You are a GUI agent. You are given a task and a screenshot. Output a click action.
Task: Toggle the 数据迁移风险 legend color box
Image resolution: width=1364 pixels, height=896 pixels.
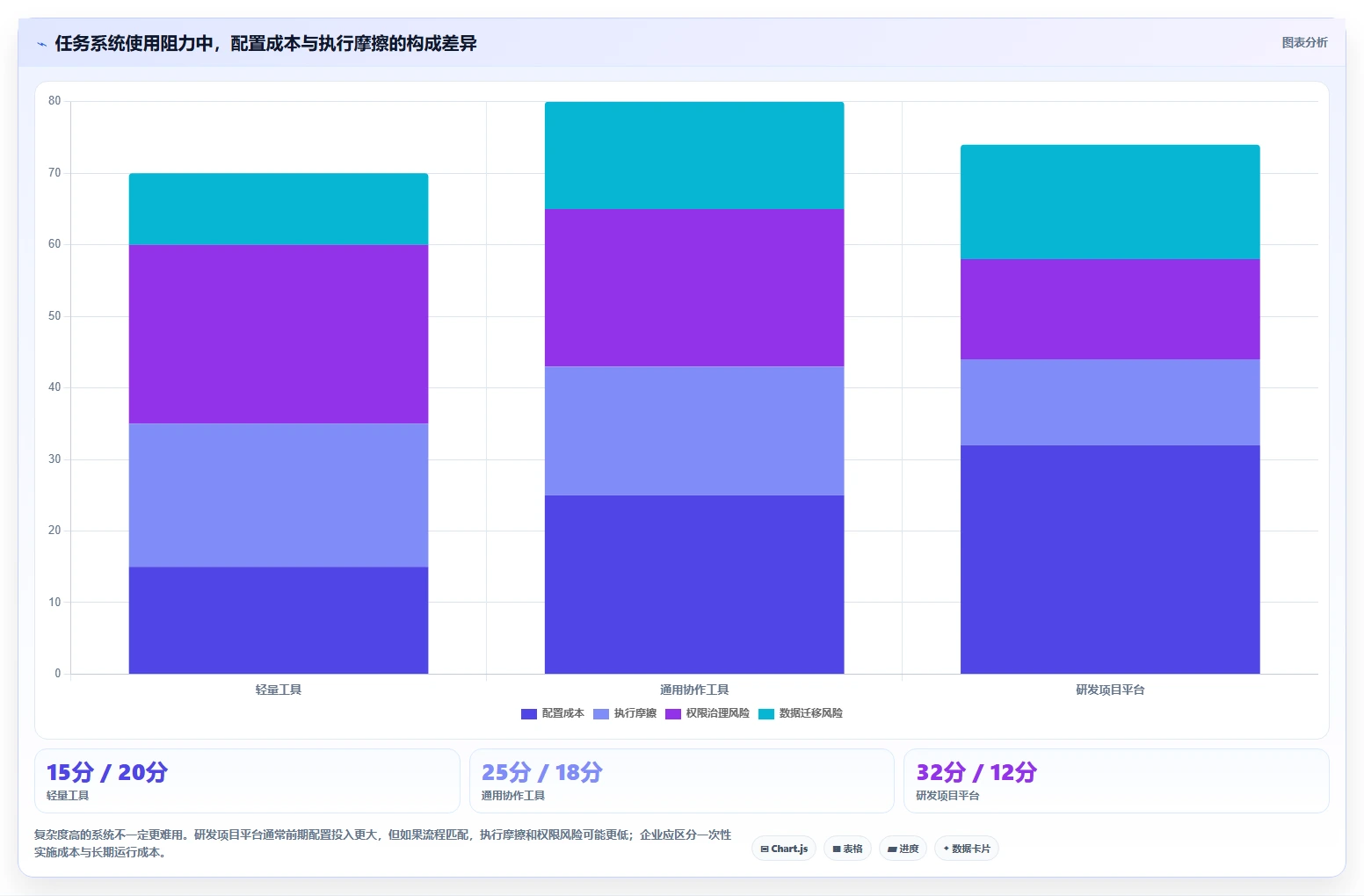766,713
